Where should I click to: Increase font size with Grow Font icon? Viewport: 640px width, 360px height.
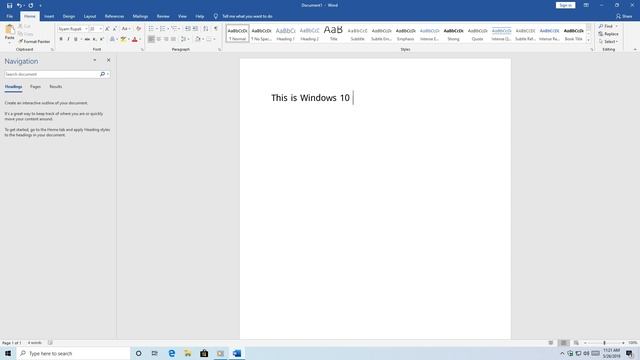(x=107, y=29)
